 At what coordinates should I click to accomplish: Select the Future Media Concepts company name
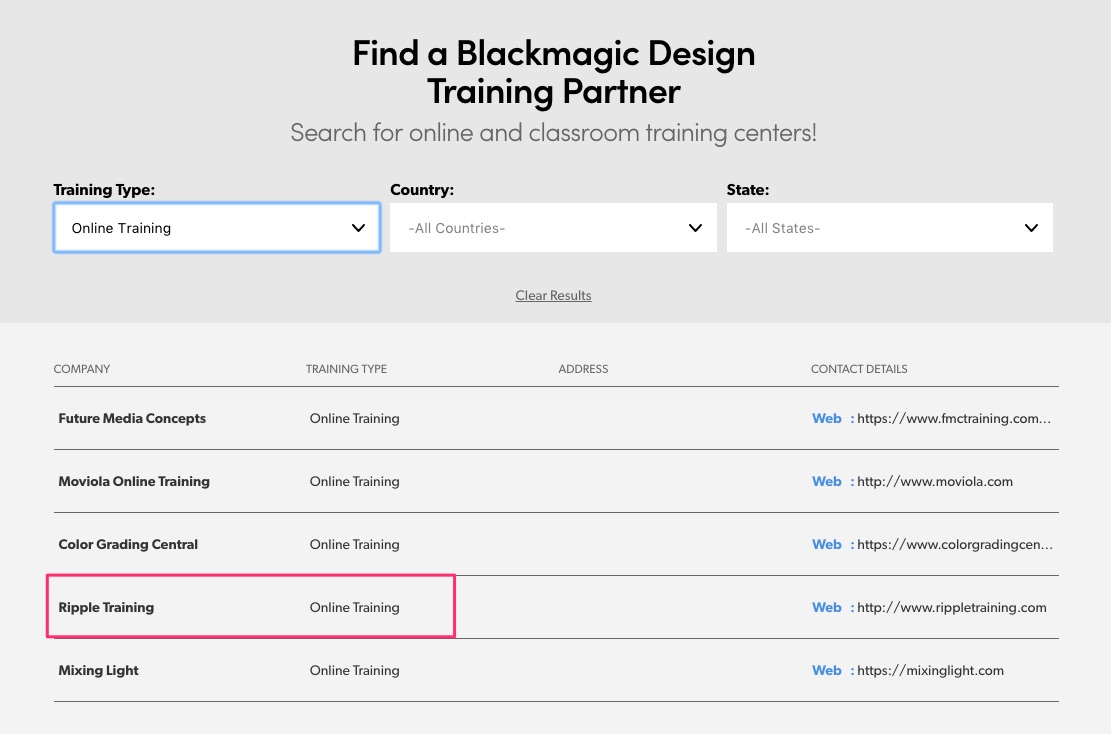tap(132, 419)
